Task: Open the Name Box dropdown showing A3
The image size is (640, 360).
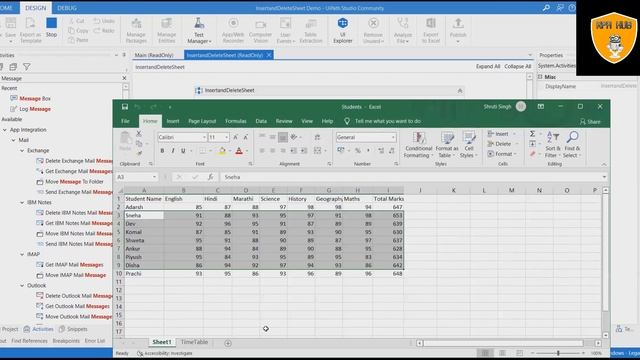Action: pyautogui.click(x=154, y=177)
